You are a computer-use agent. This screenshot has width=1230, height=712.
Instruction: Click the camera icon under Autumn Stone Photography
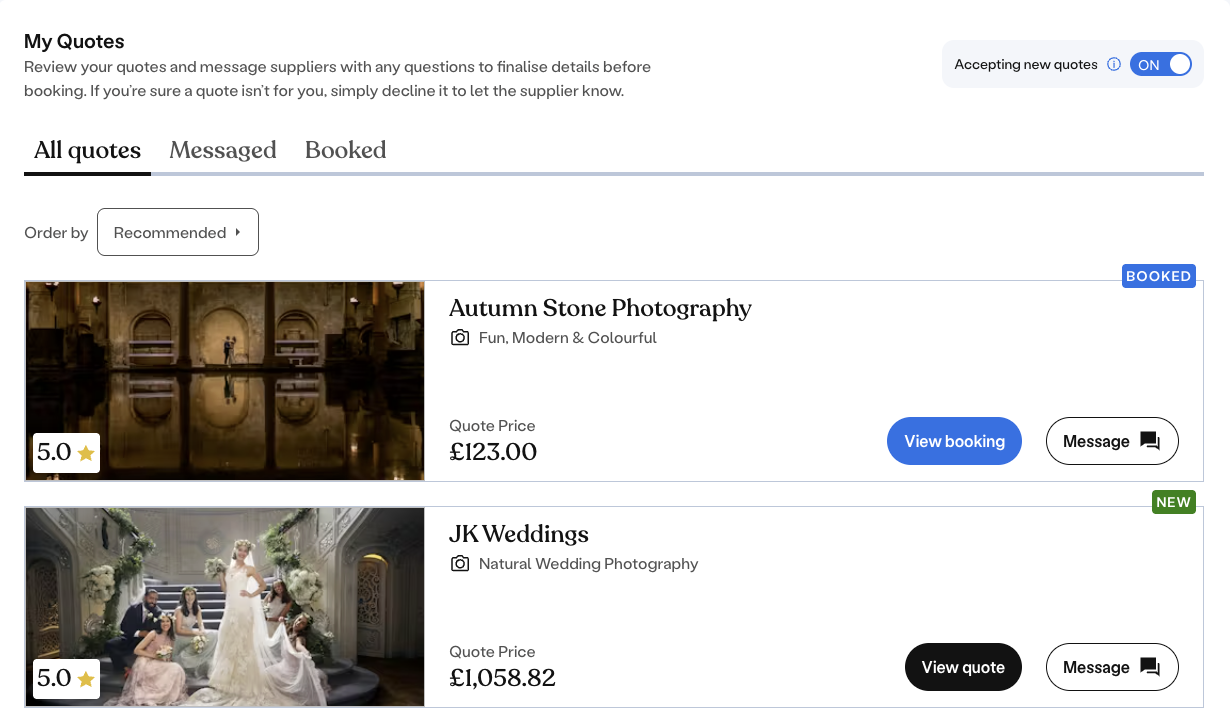tap(460, 338)
